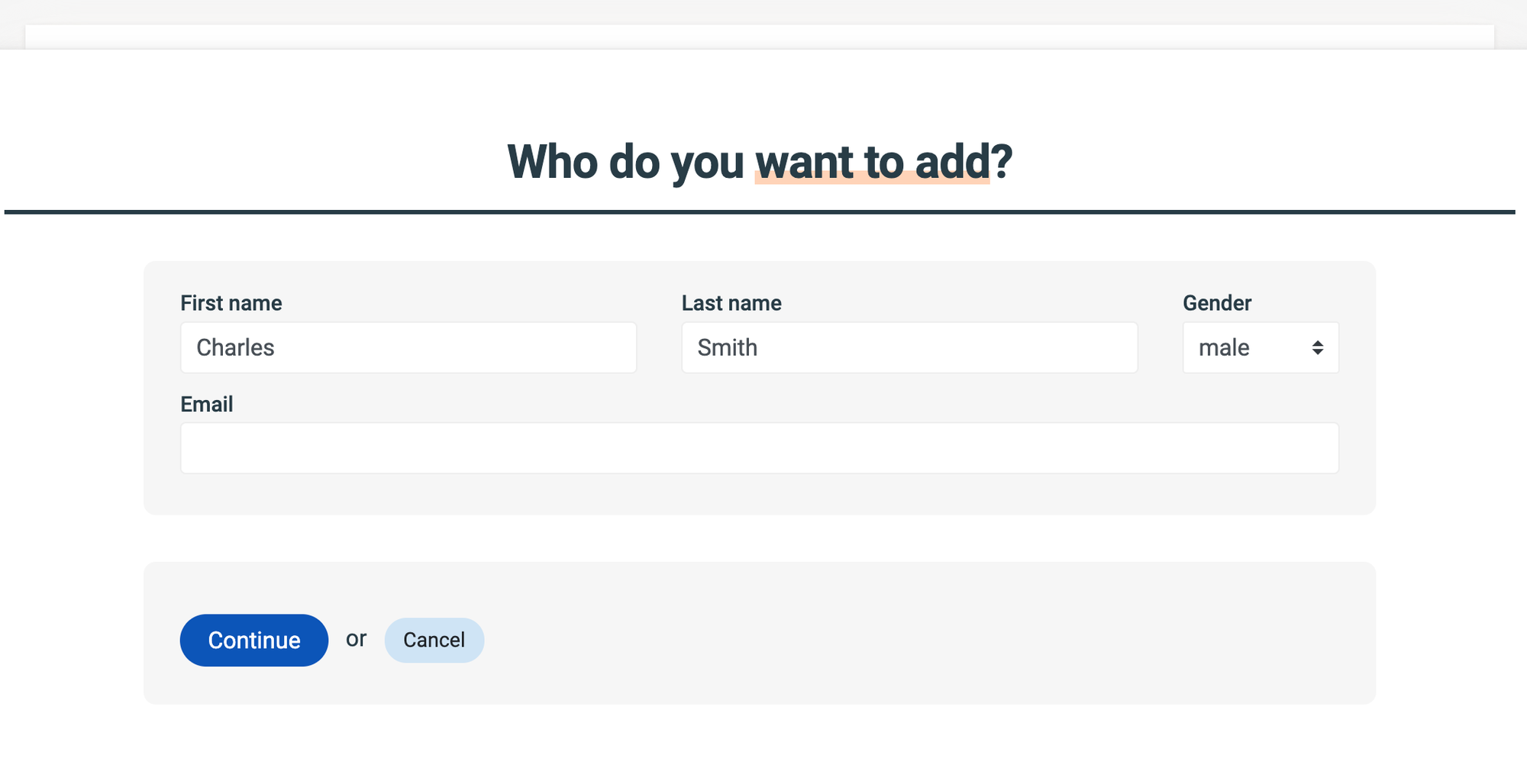Click the Email label
Viewport: 1527px width, 784px height.
207,404
